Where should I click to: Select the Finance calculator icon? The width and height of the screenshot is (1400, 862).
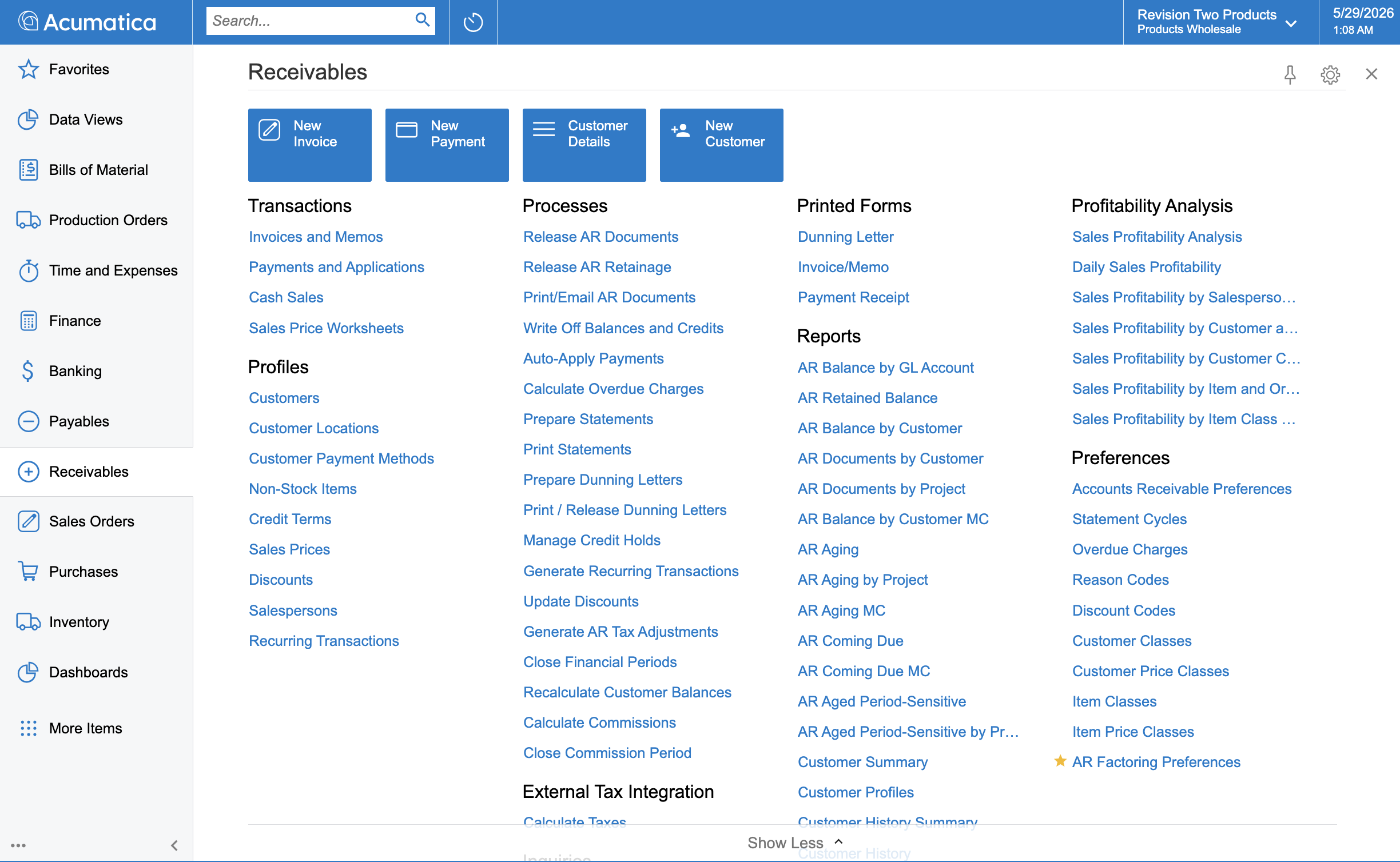(x=28, y=321)
